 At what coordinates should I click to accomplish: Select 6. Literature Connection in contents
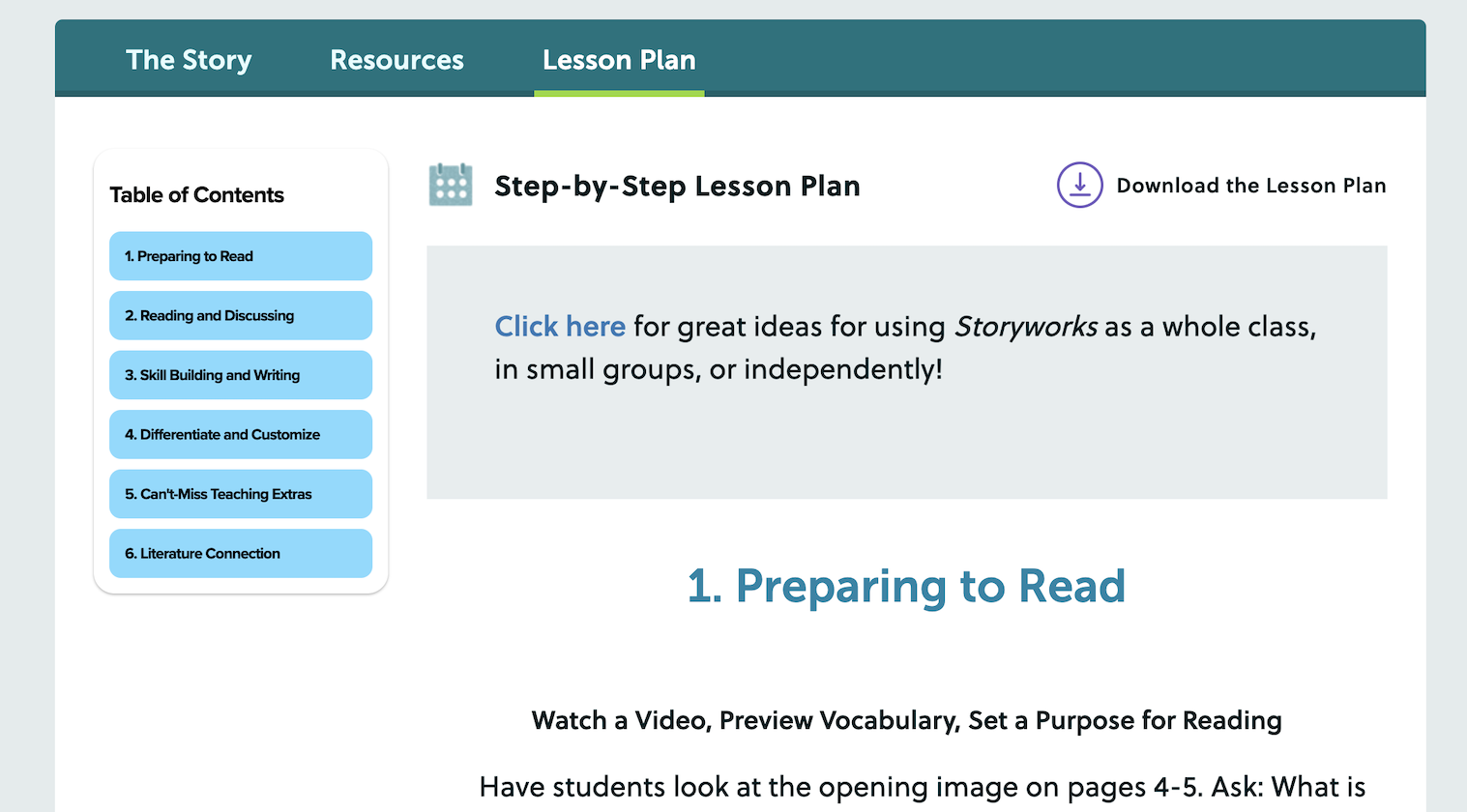[x=240, y=554]
